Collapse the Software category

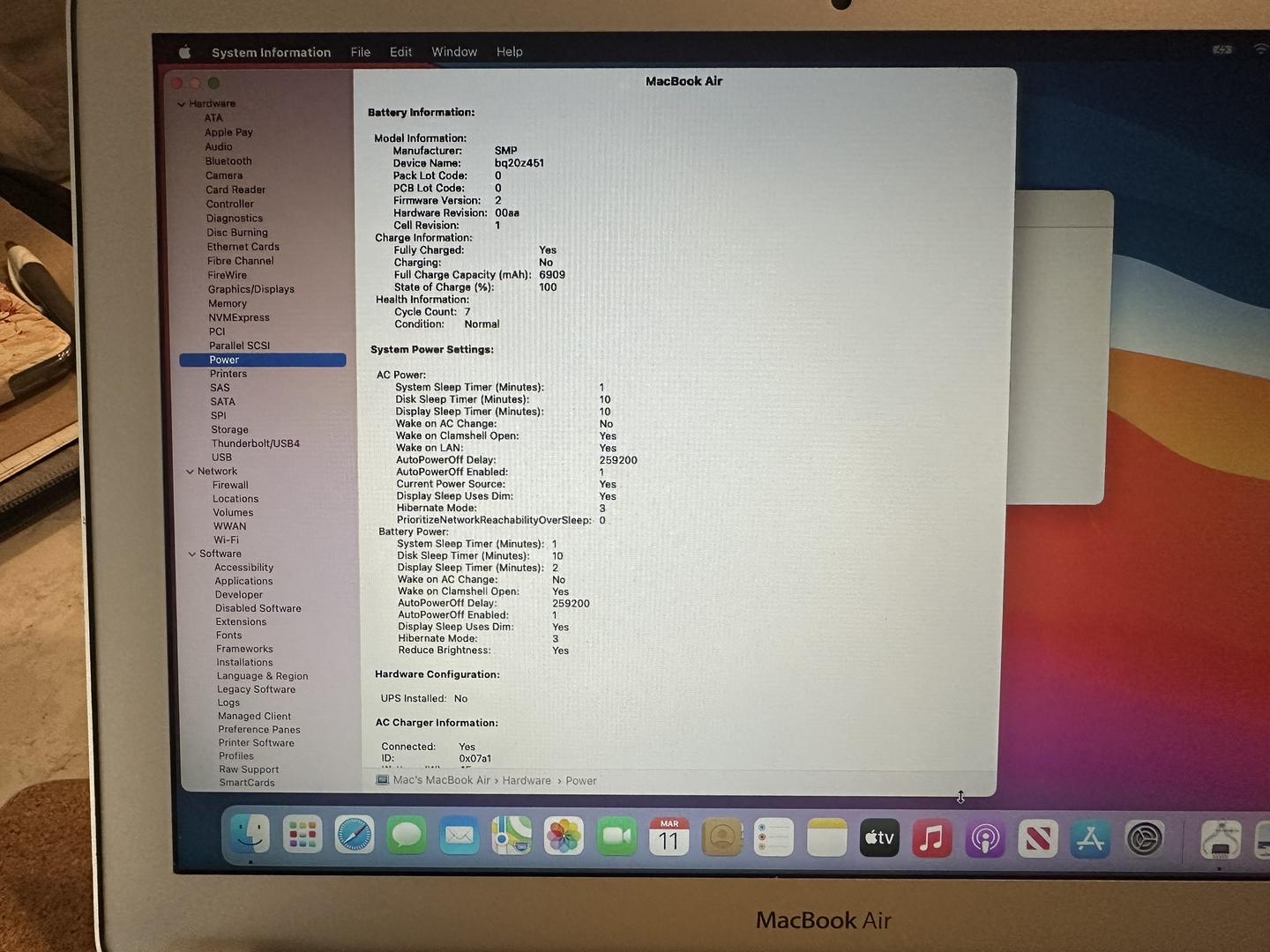191,554
